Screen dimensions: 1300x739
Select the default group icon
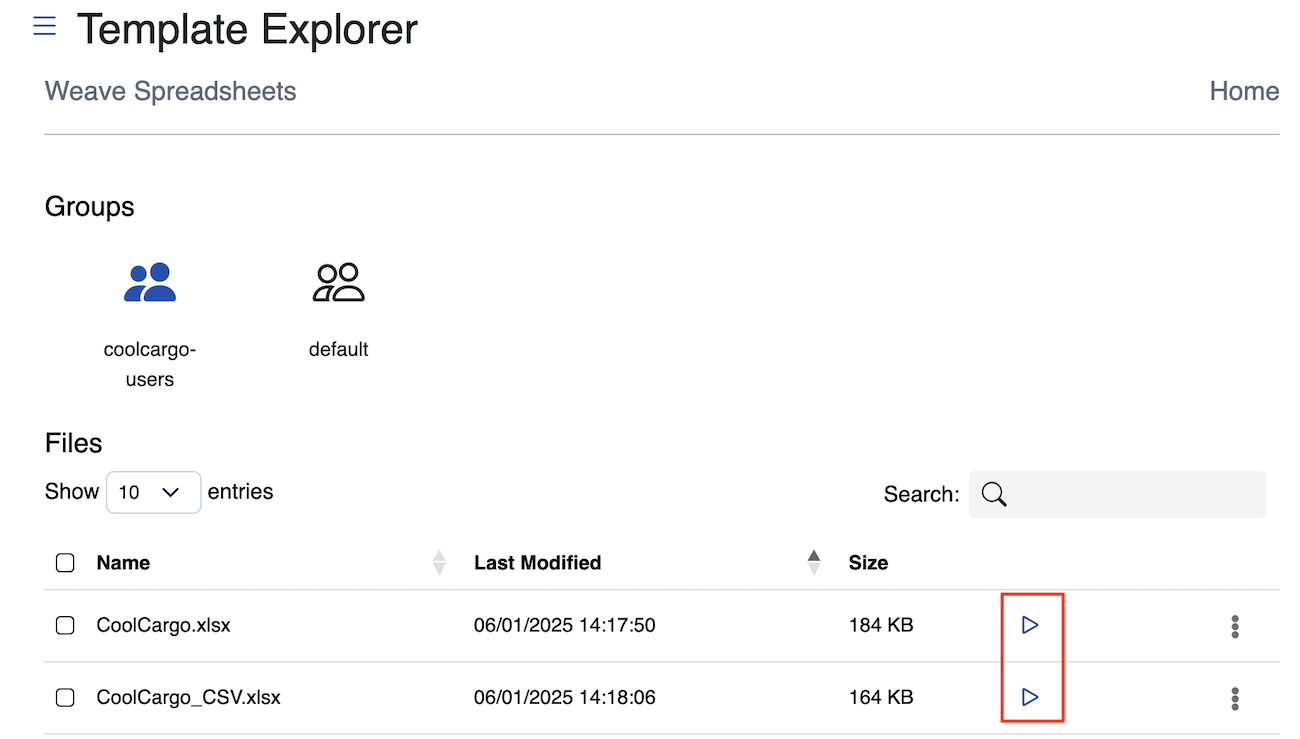pyautogui.click(x=338, y=283)
